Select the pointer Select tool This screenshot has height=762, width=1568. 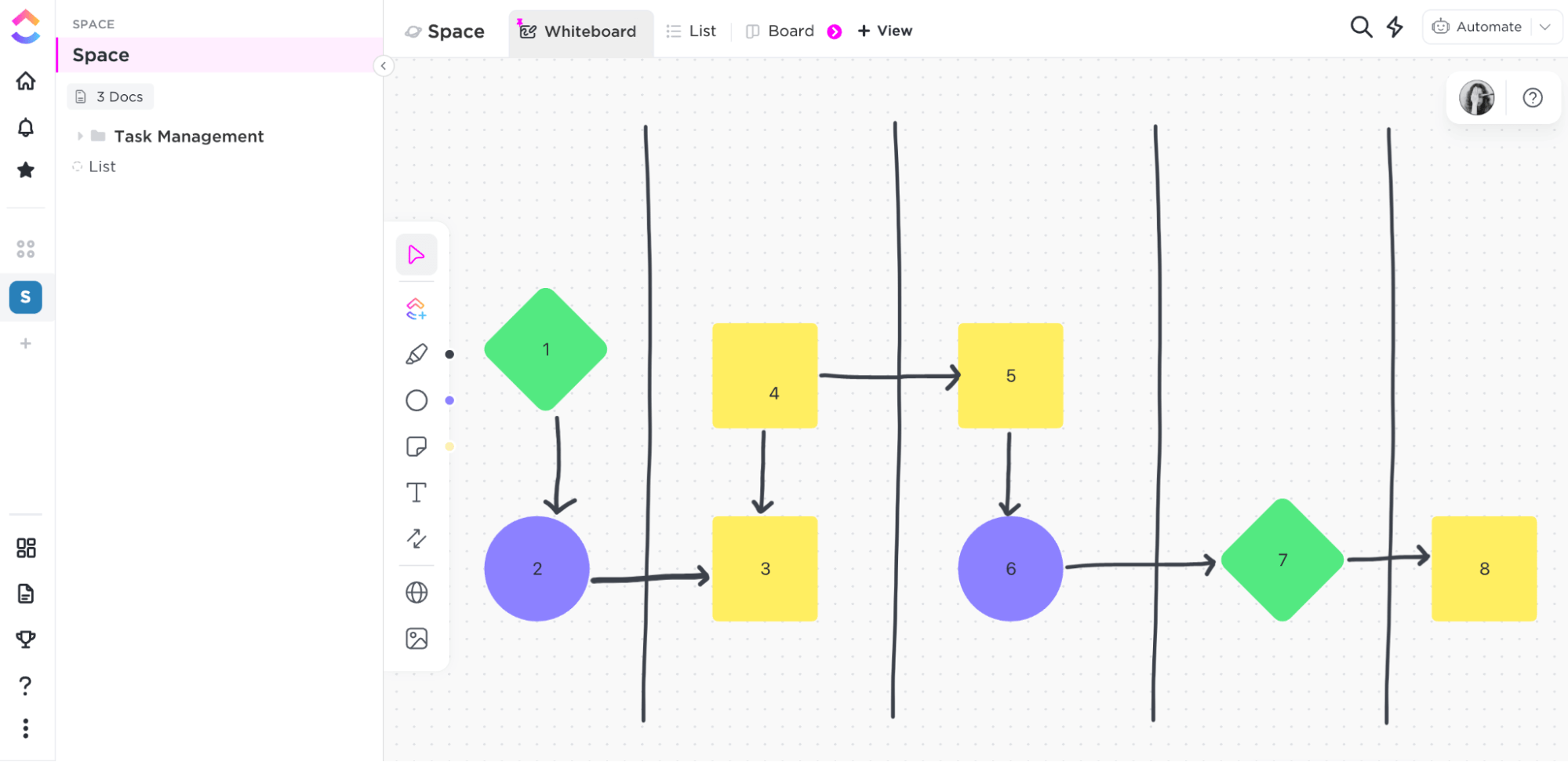pos(417,254)
